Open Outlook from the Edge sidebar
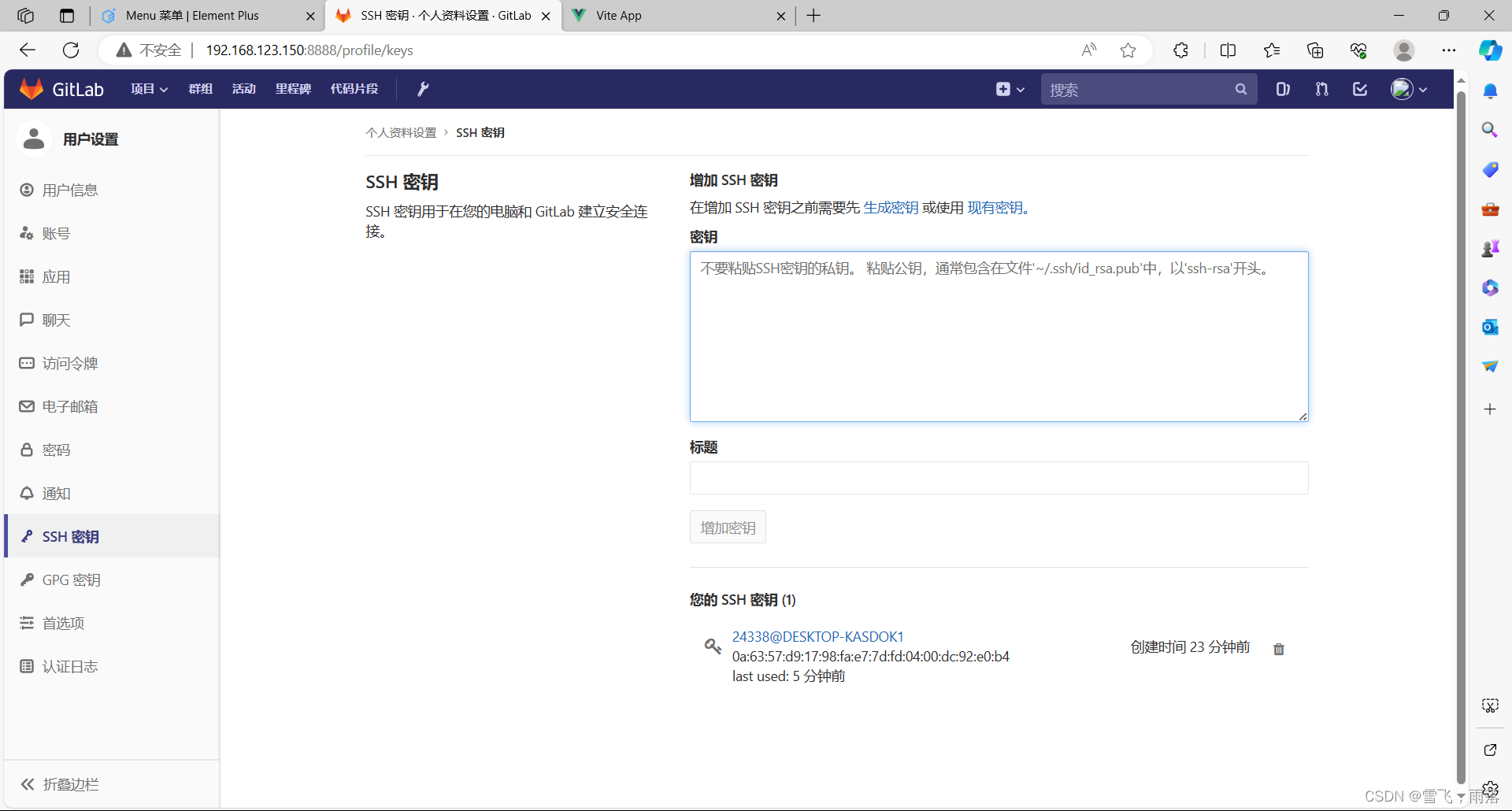The width and height of the screenshot is (1512, 811). point(1490,327)
